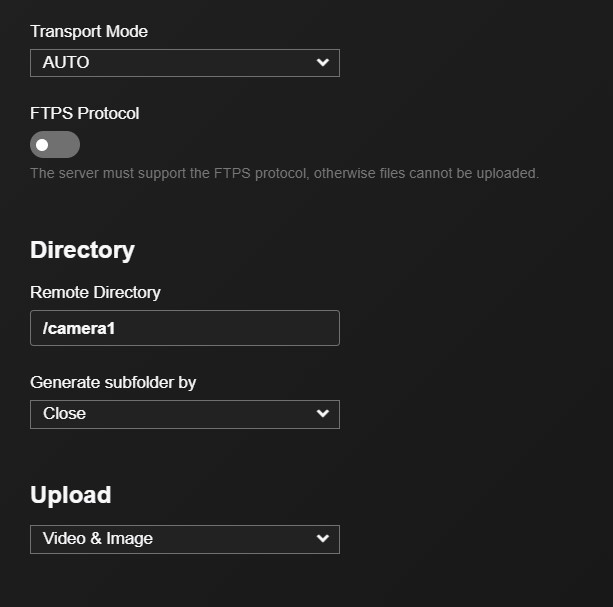Click the FTPS server support hint text
The height and width of the screenshot is (607, 613).
[x=285, y=173]
